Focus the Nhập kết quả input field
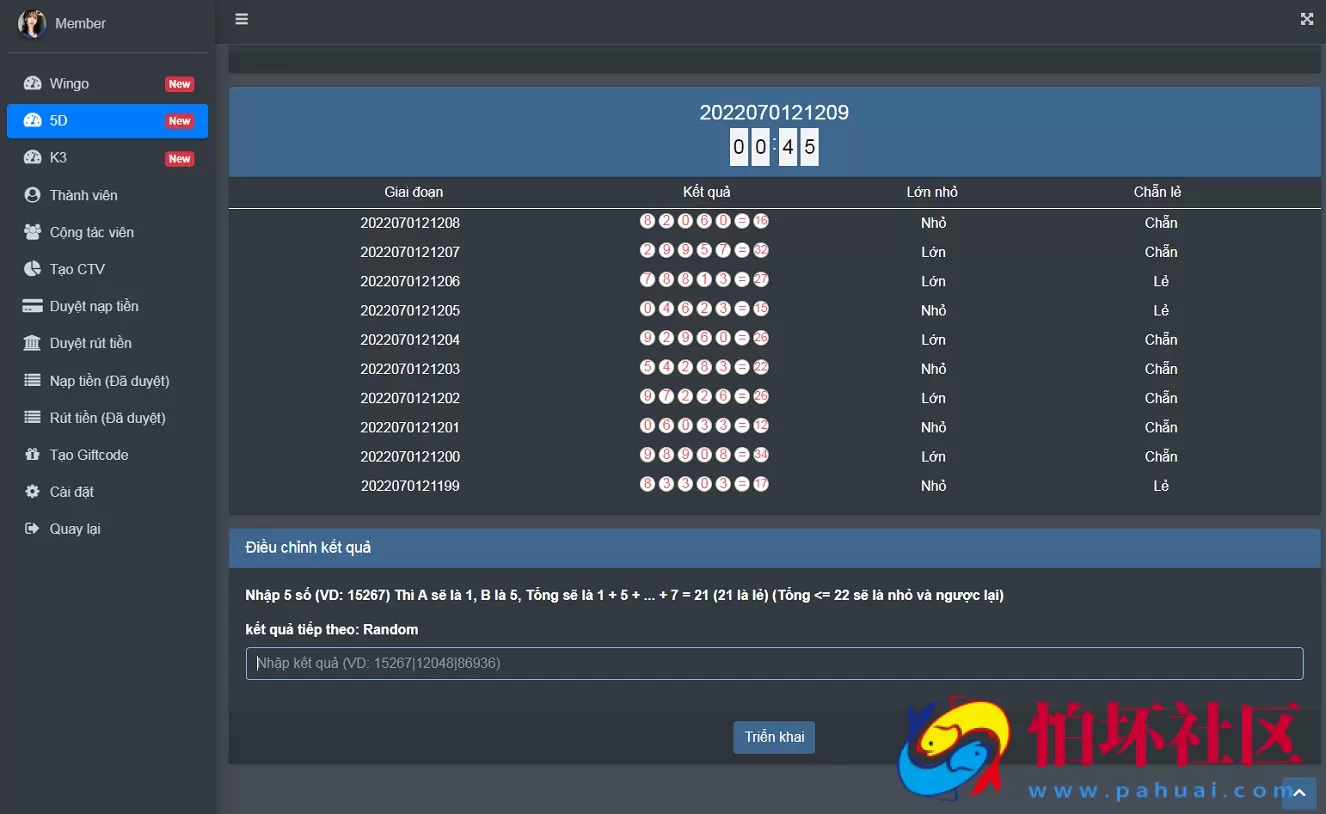Viewport: 1326px width, 814px height. click(774, 663)
